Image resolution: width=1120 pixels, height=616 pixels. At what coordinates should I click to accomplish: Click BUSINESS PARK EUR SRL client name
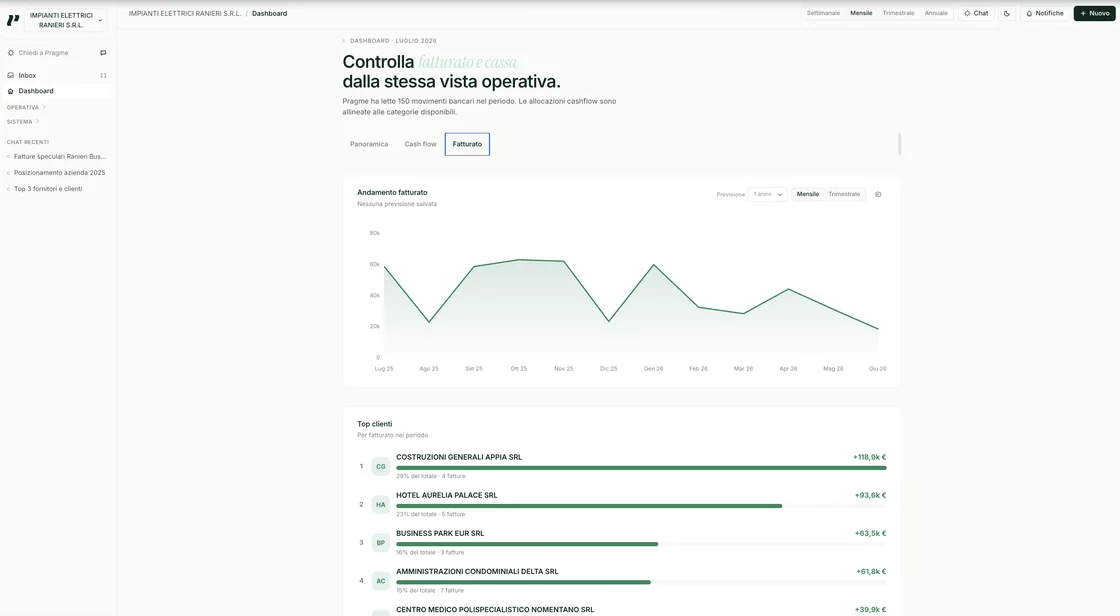440,533
